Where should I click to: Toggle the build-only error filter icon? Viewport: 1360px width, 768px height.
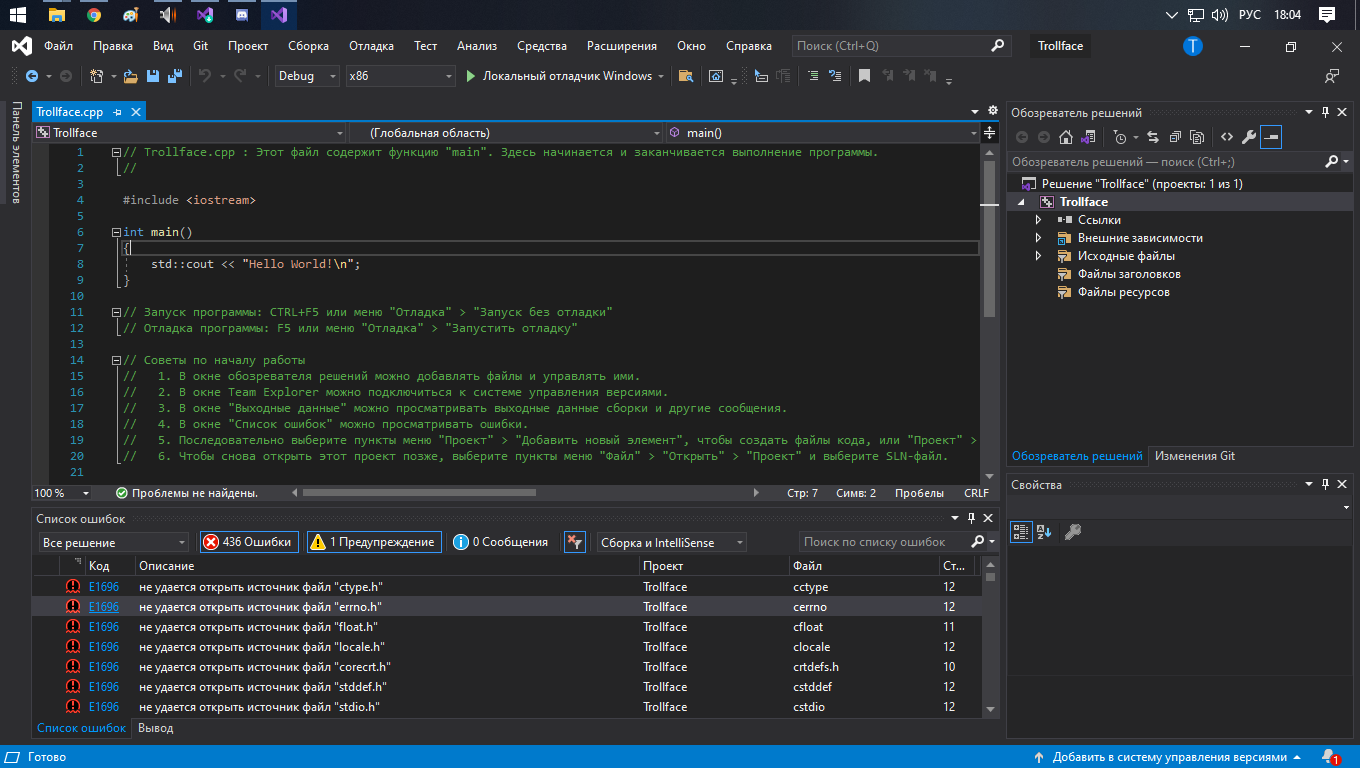574,542
